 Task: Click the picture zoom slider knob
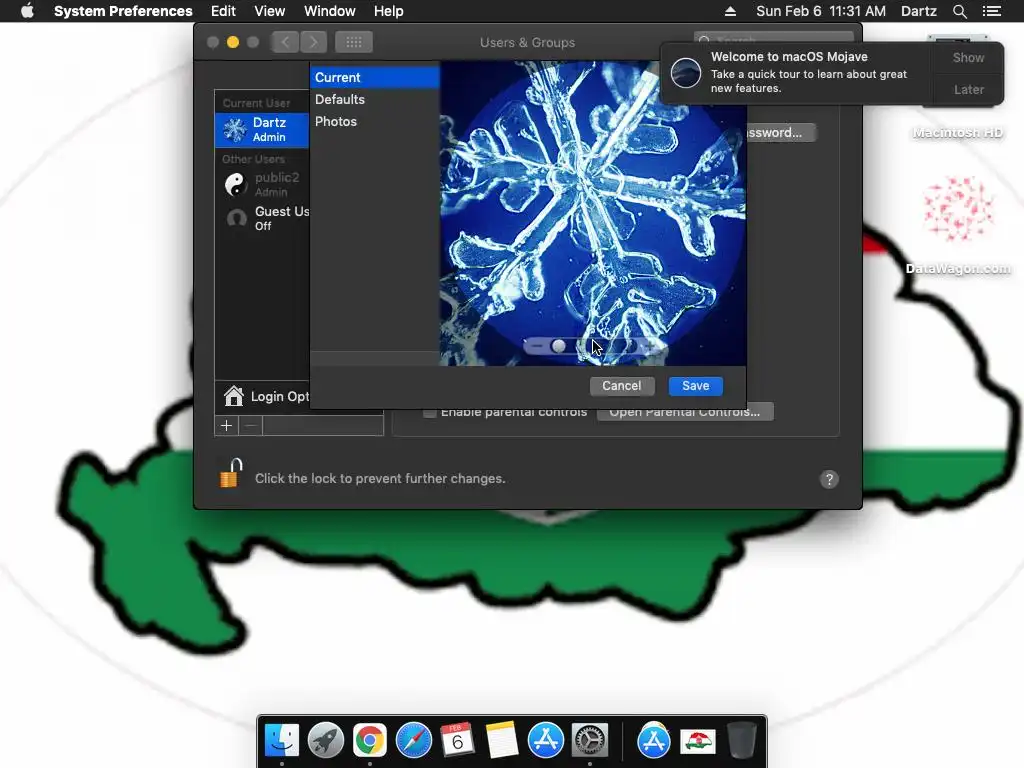[558, 346]
